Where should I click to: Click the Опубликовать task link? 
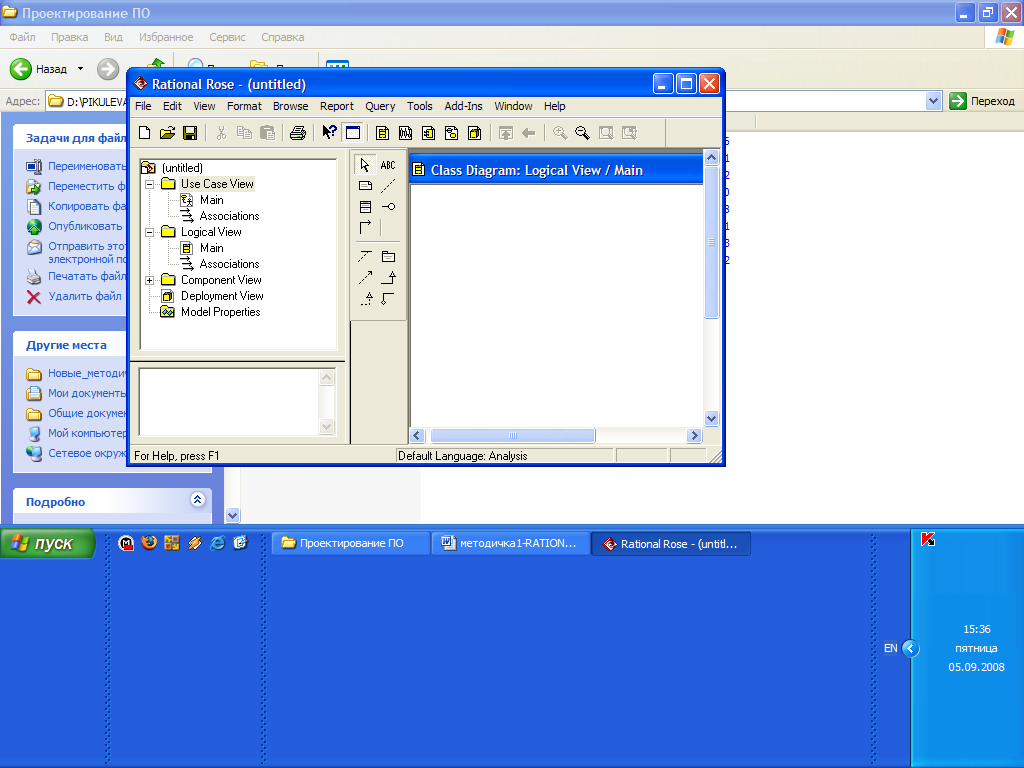pos(85,226)
